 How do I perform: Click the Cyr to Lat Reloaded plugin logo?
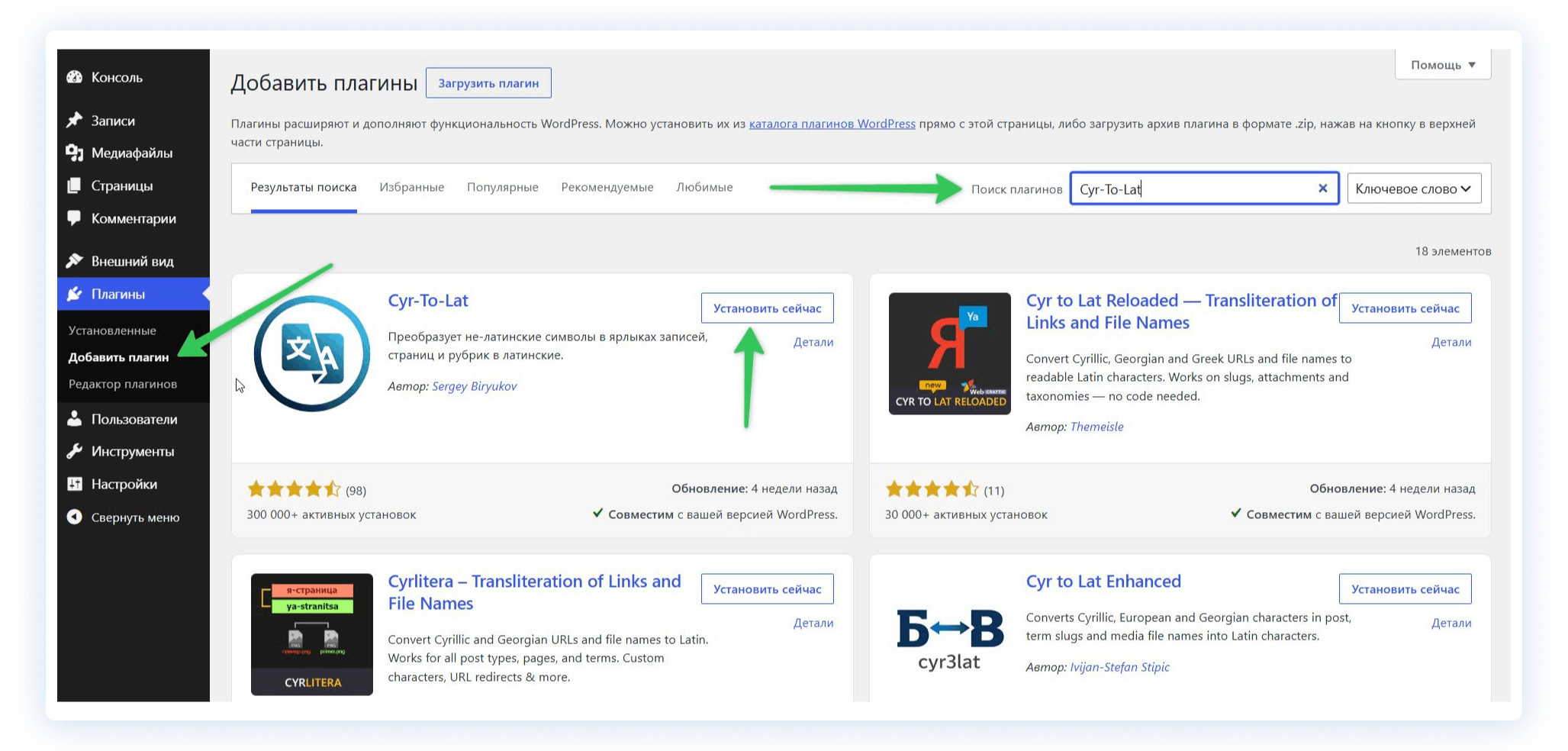click(950, 353)
